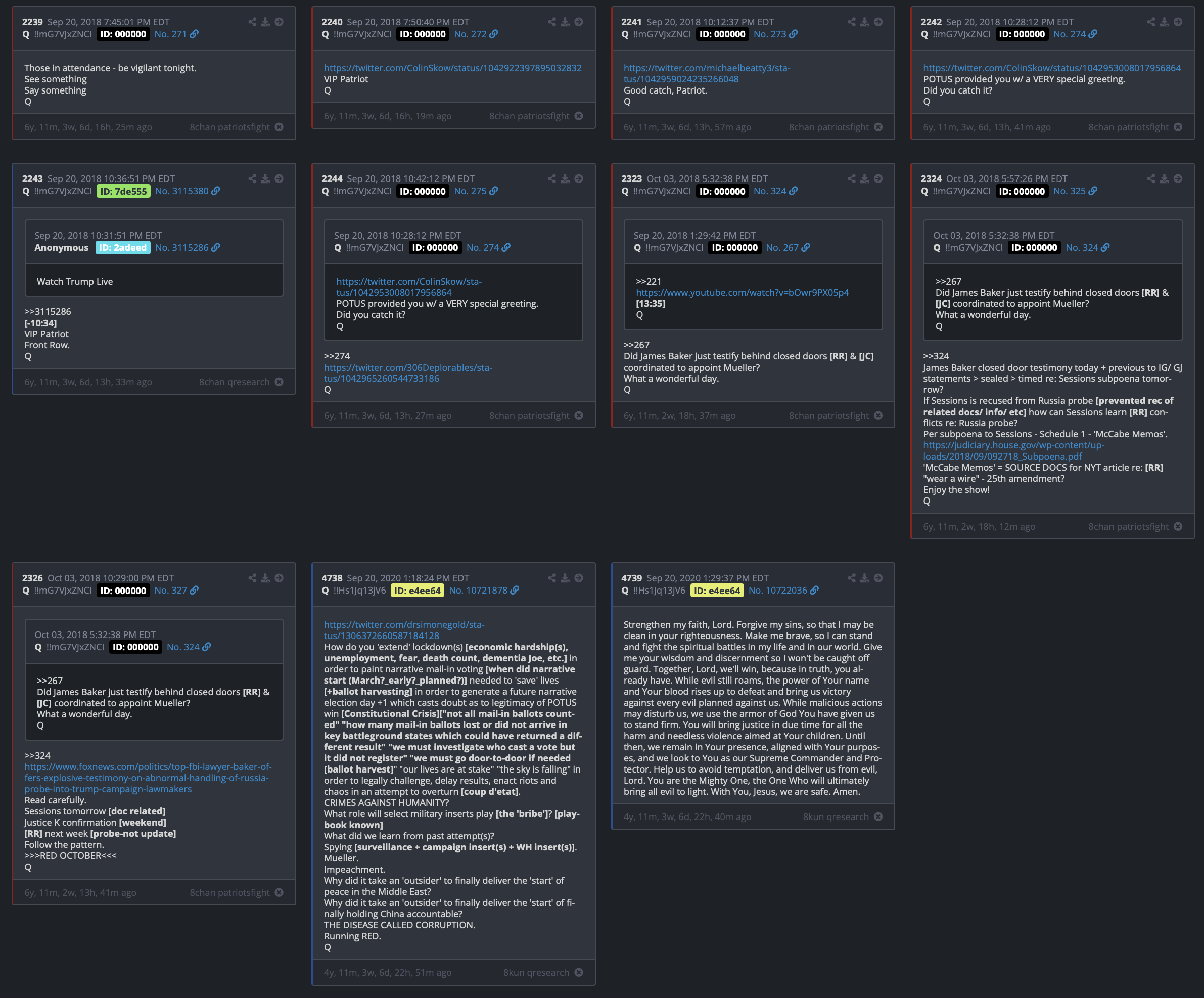Open post 2323 via arrow icon
1204x998 pixels.
878,178
